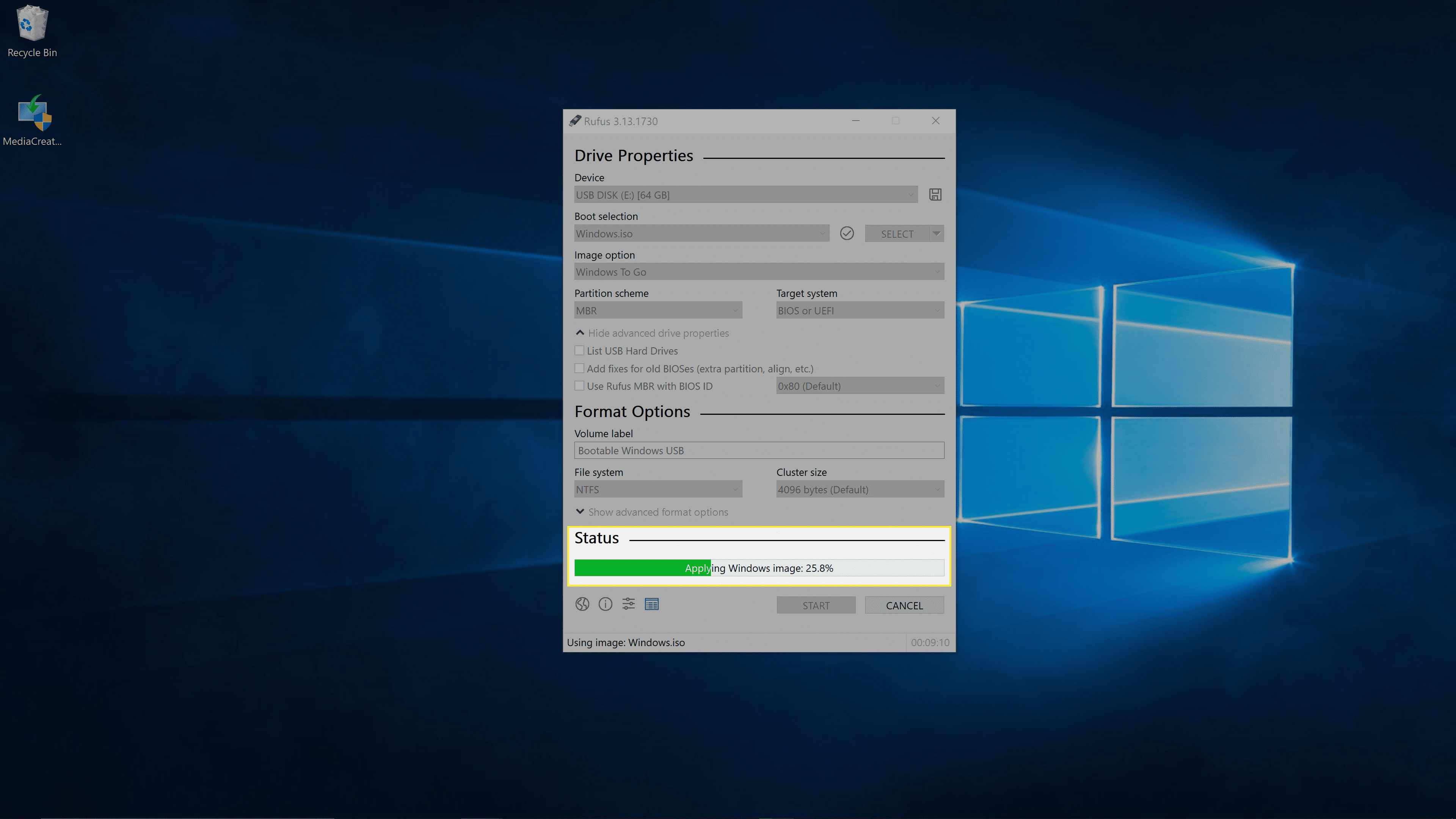Viewport: 1456px width, 819px height.
Task: Open the language globe icon
Action: click(582, 604)
